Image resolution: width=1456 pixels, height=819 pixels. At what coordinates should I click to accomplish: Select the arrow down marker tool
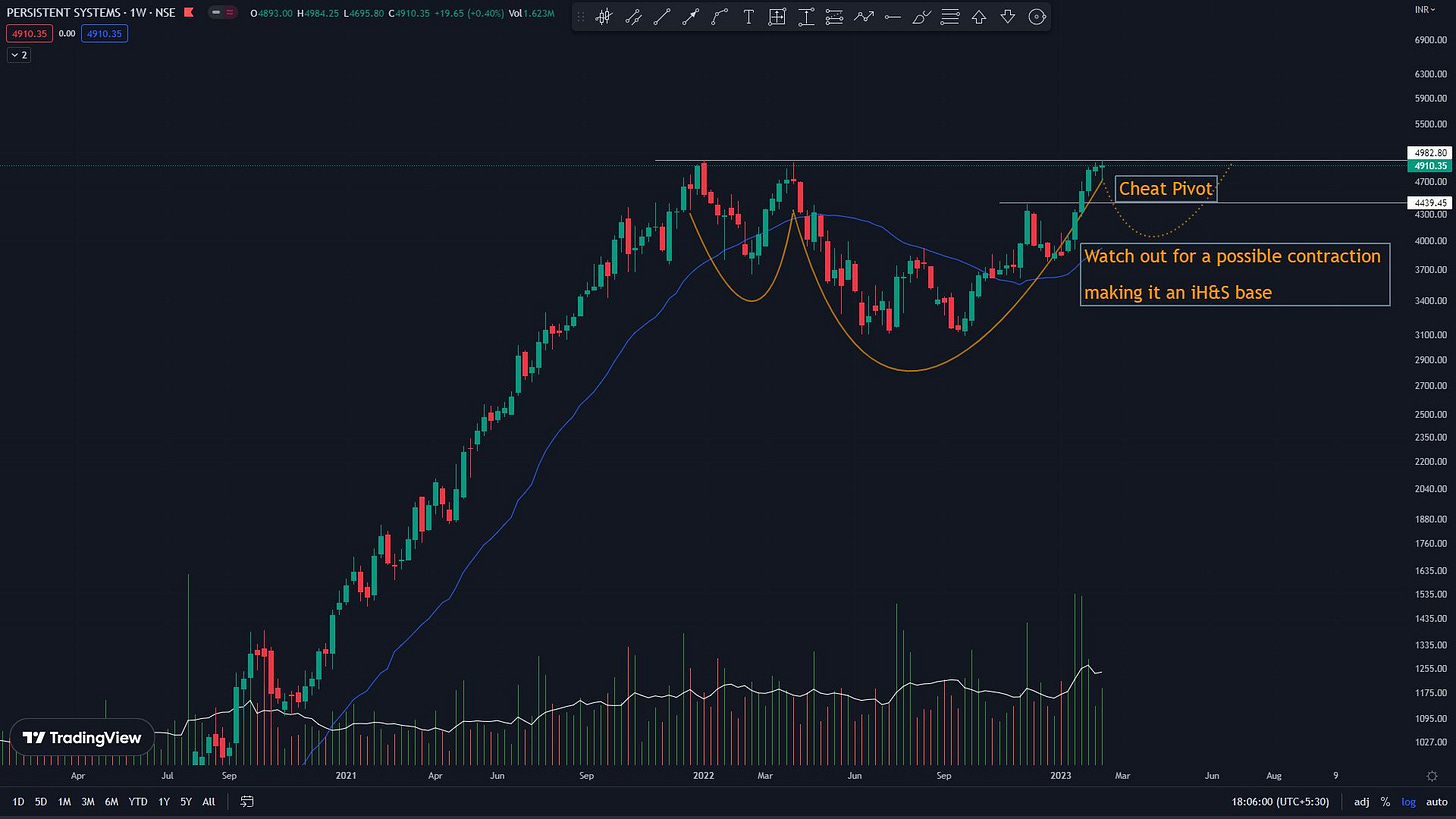pos(1008,17)
